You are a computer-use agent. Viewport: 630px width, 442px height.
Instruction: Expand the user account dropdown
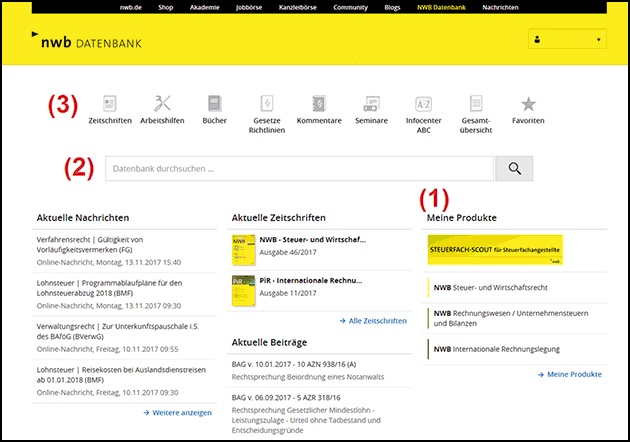567,40
